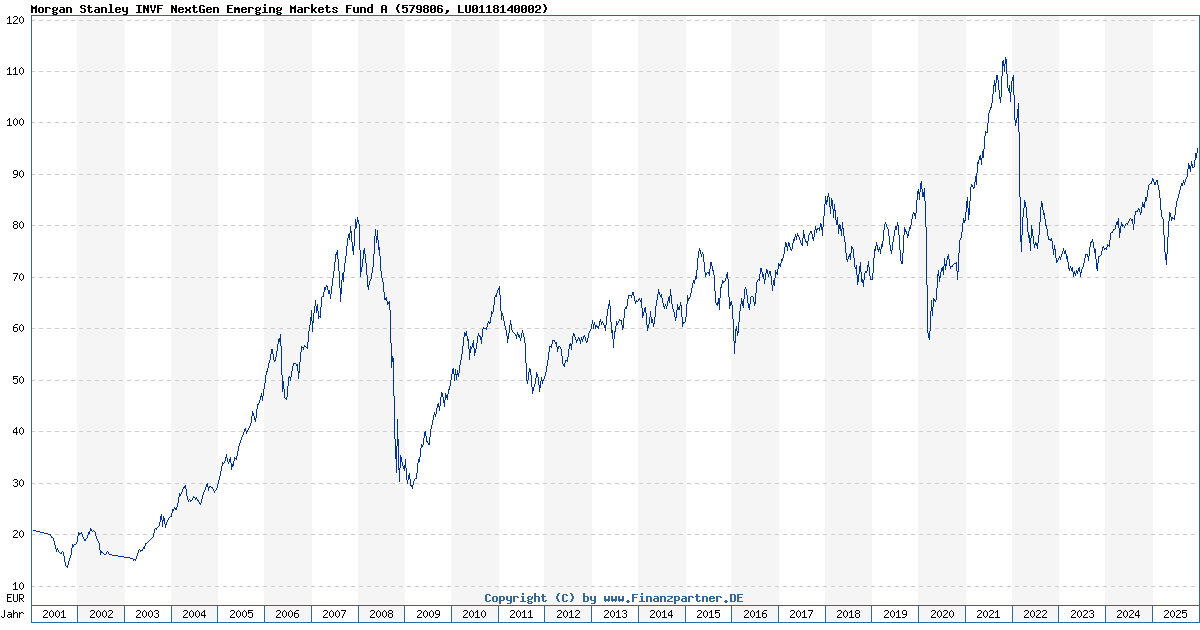The height and width of the screenshot is (630, 1200).
Task: Select the 2020 year label
Action: pos(942,614)
